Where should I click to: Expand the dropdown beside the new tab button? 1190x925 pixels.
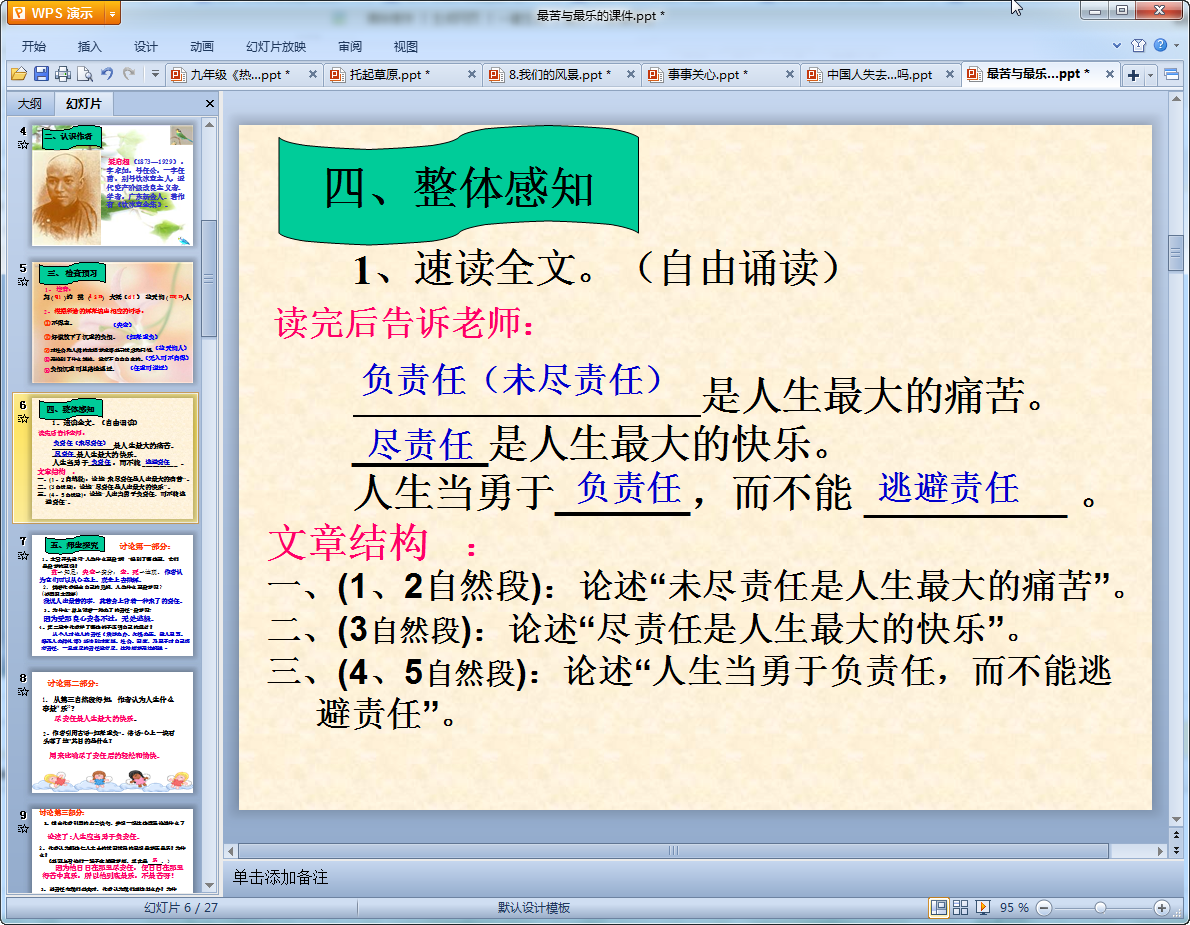(1150, 75)
